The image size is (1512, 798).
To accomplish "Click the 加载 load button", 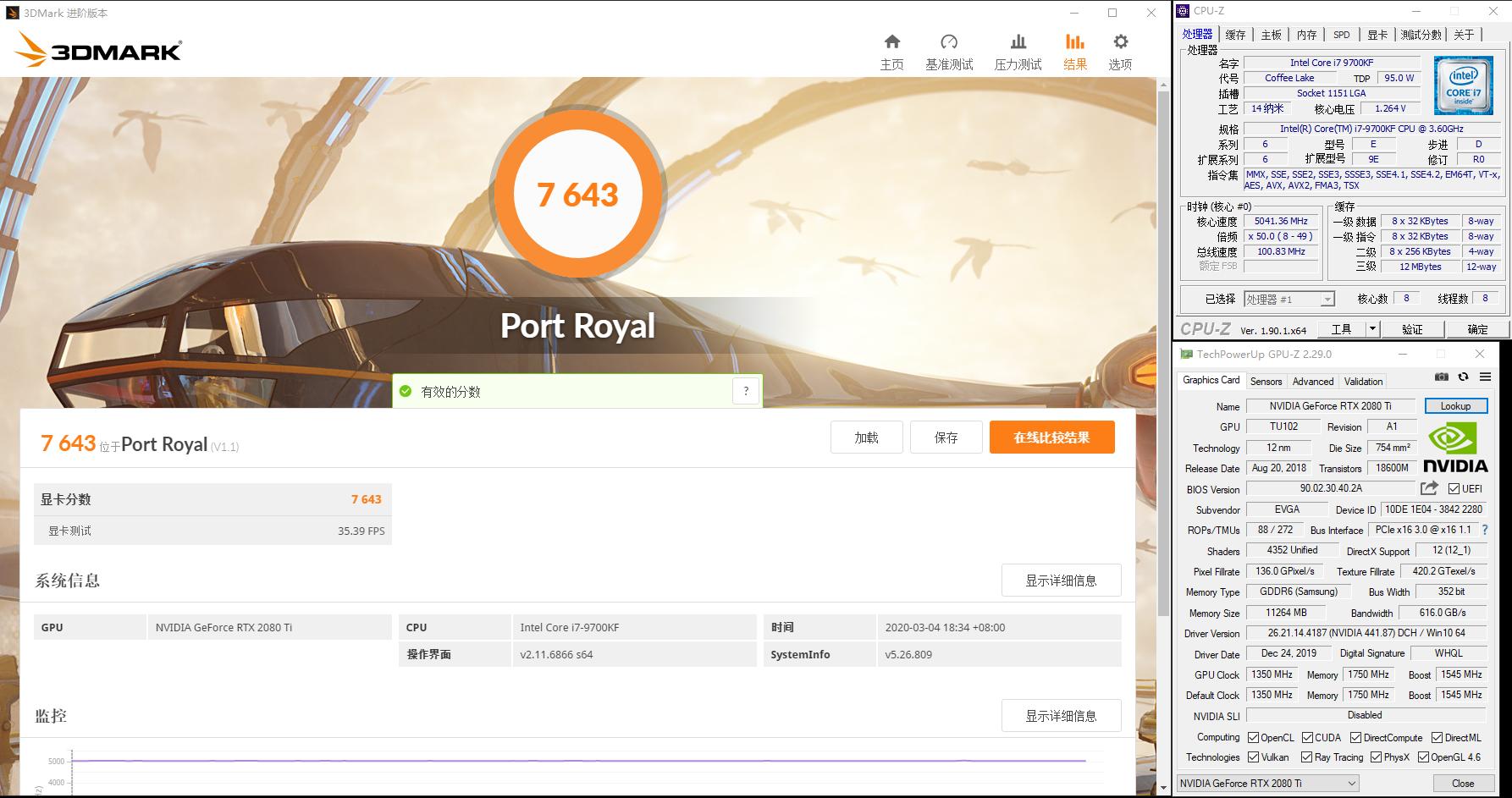I will click(866, 438).
